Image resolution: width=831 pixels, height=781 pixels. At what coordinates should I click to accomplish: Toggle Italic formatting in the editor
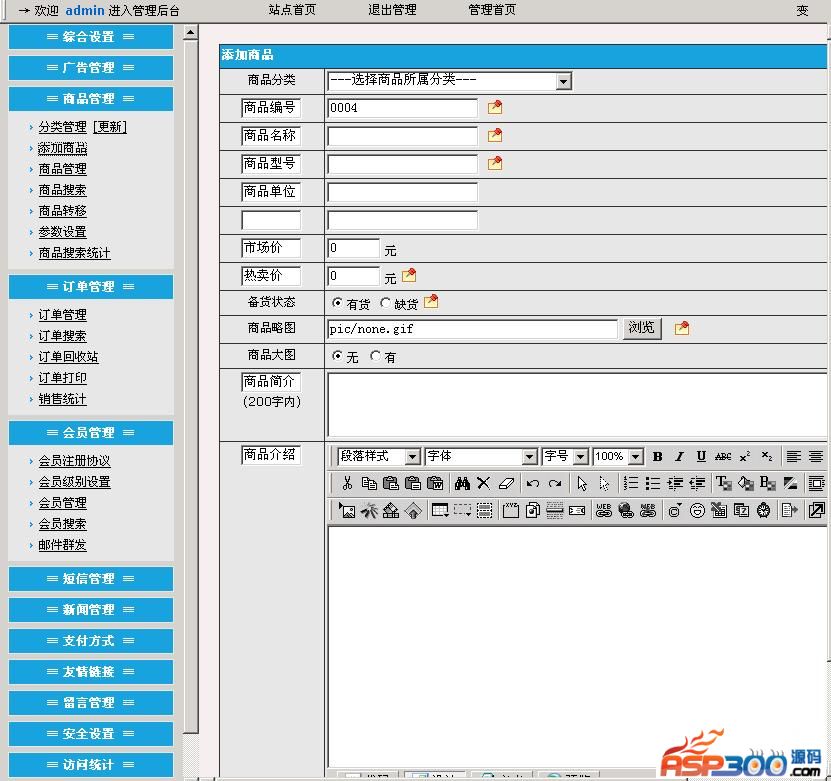click(x=679, y=457)
